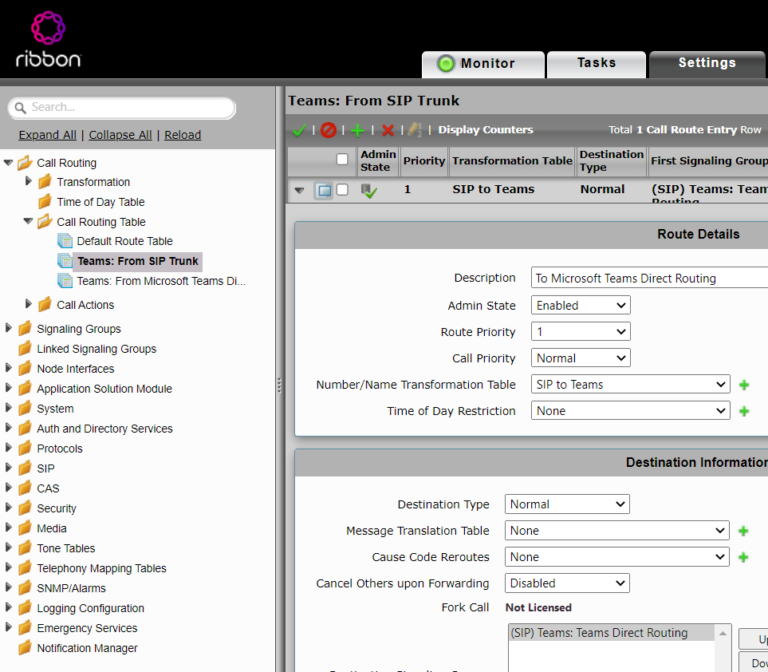Click the red disable circle icon
This screenshot has height=672, width=768.
point(328,130)
